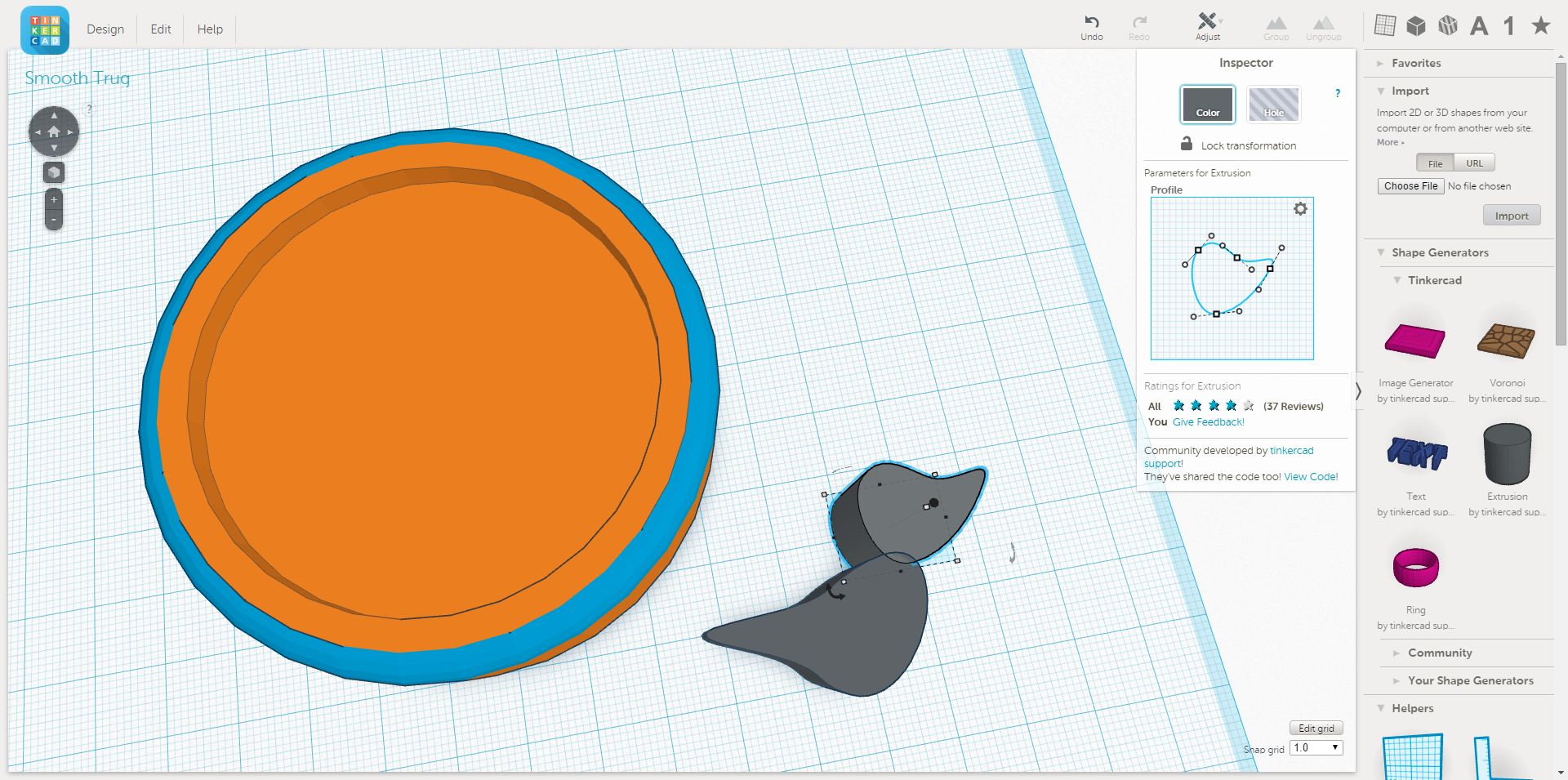Click the Tinkercad logo

(45, 29)
